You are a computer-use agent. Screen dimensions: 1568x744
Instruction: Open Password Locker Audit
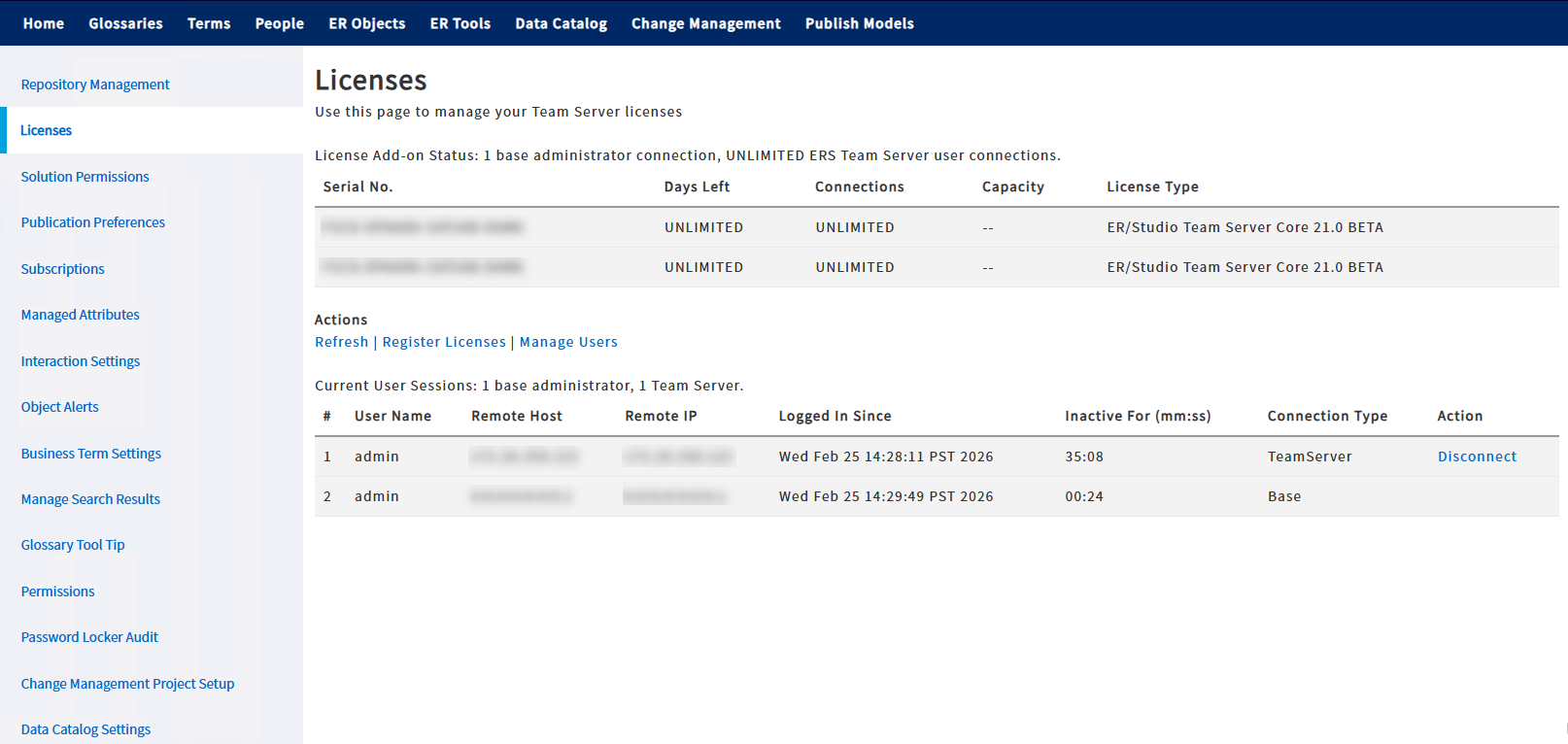[x=89, y=637]
